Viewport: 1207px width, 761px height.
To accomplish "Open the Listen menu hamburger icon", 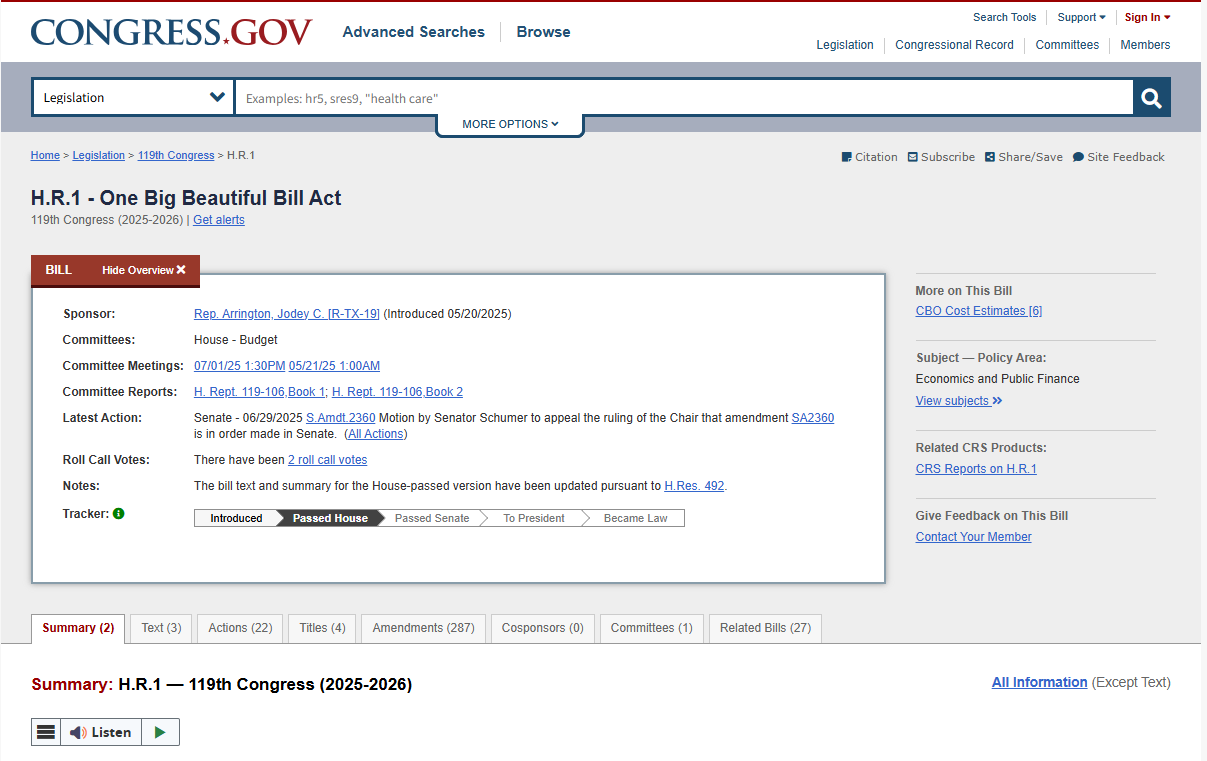I will tap(46, 732).
